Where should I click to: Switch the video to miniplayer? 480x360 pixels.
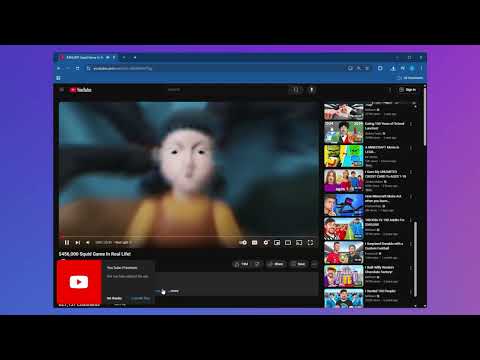(277, 242)
